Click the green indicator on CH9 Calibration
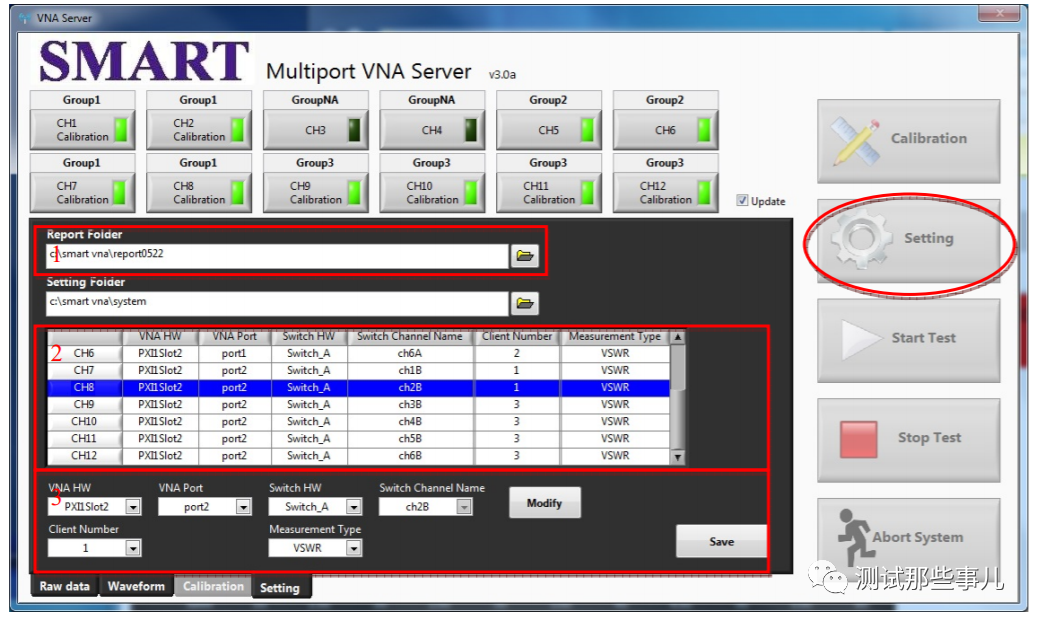 pyautogui.click(x=354, y=193)
